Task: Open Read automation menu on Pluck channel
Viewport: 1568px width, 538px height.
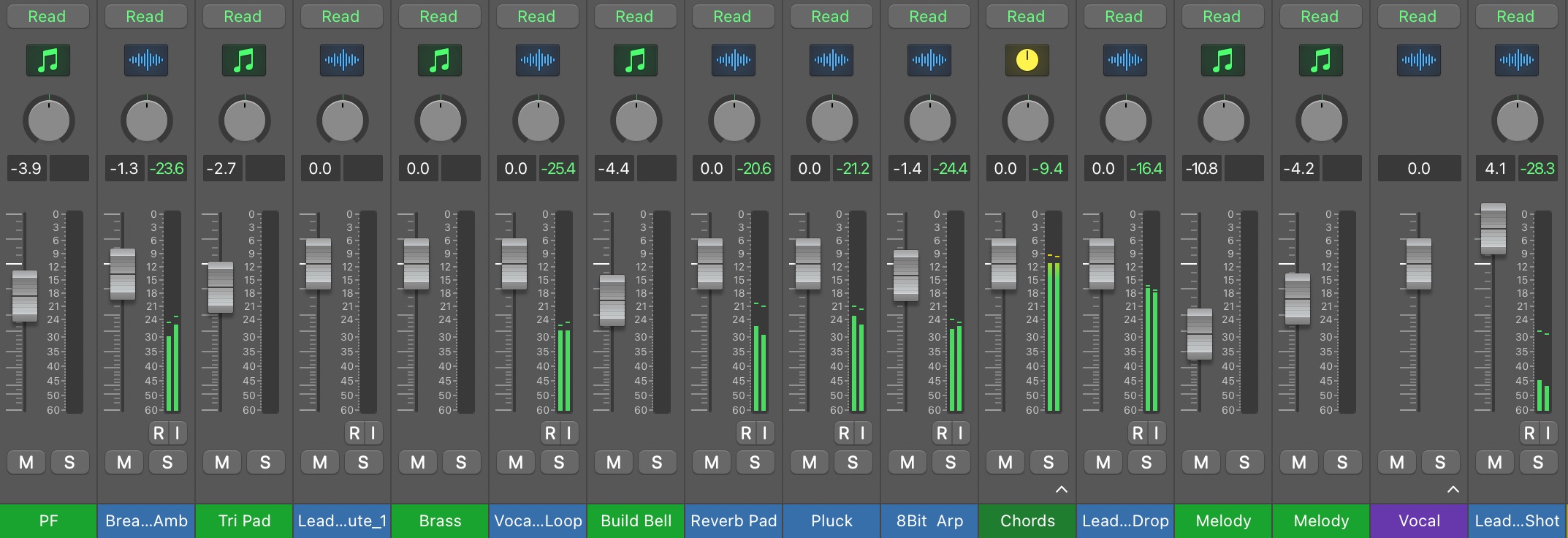Action: [x=831, y=16]
